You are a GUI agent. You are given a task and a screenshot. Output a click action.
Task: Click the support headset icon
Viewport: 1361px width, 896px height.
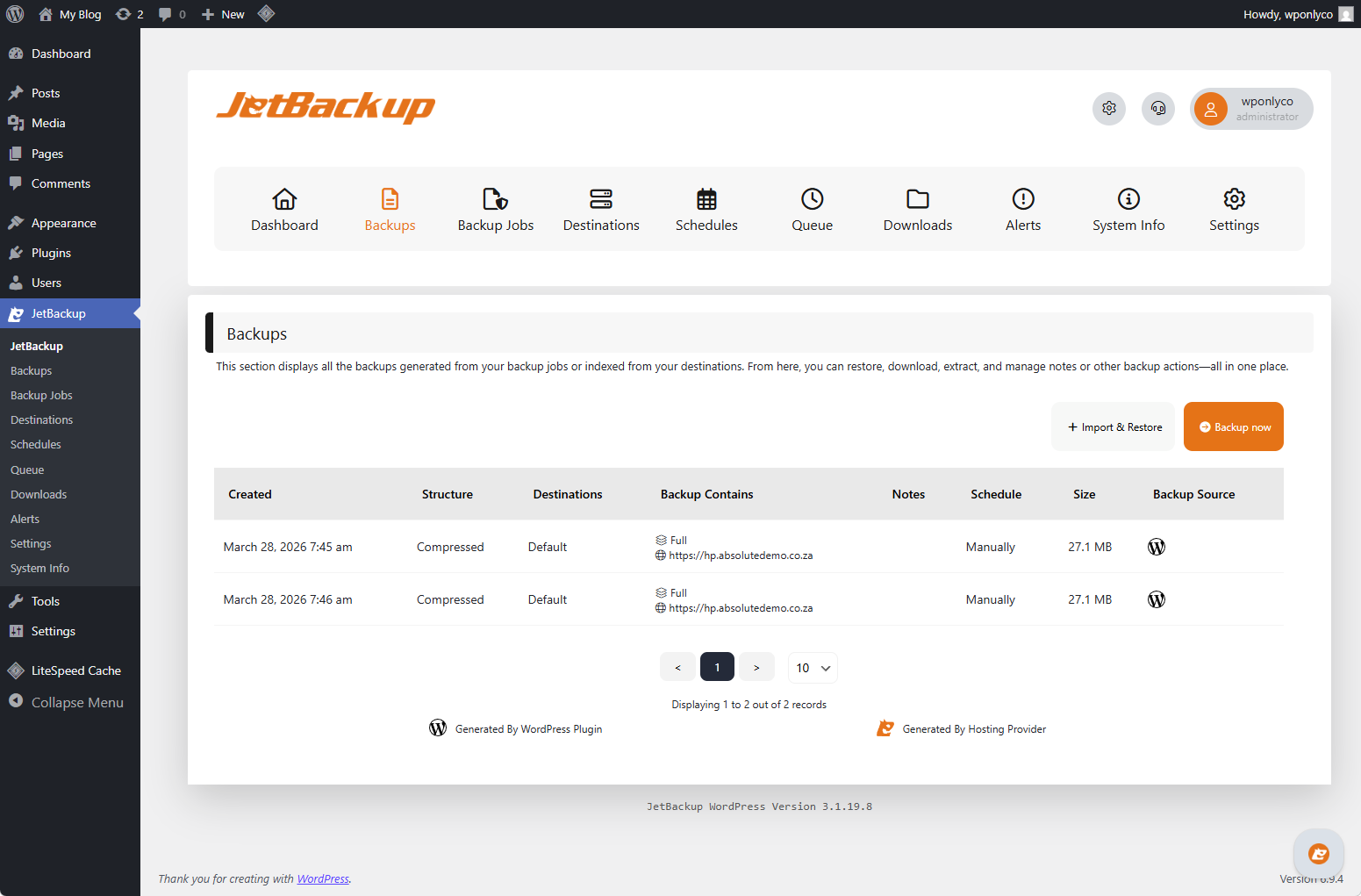(1158, 109)
